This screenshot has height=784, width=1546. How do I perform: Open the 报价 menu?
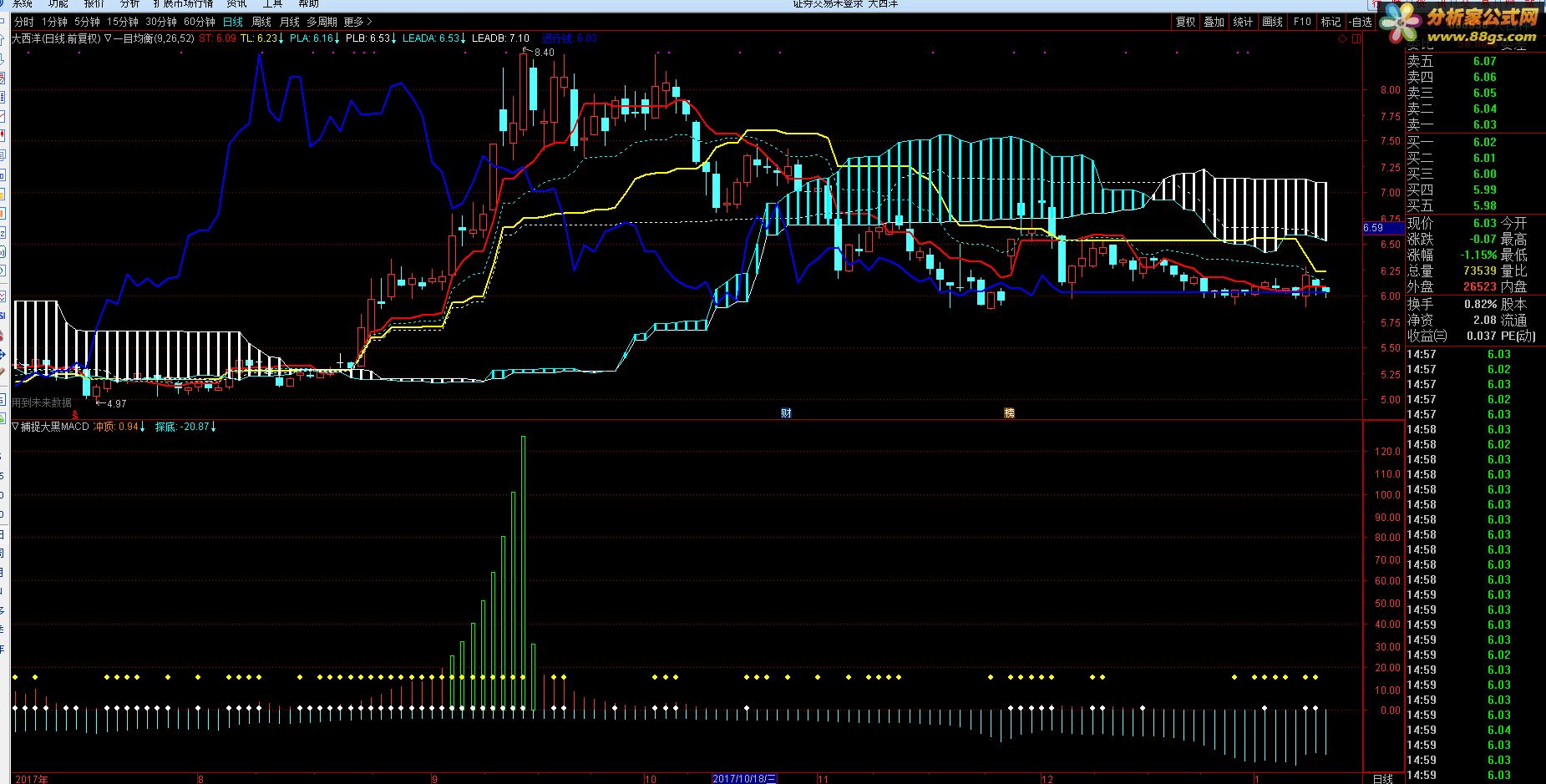coord(94,4)
